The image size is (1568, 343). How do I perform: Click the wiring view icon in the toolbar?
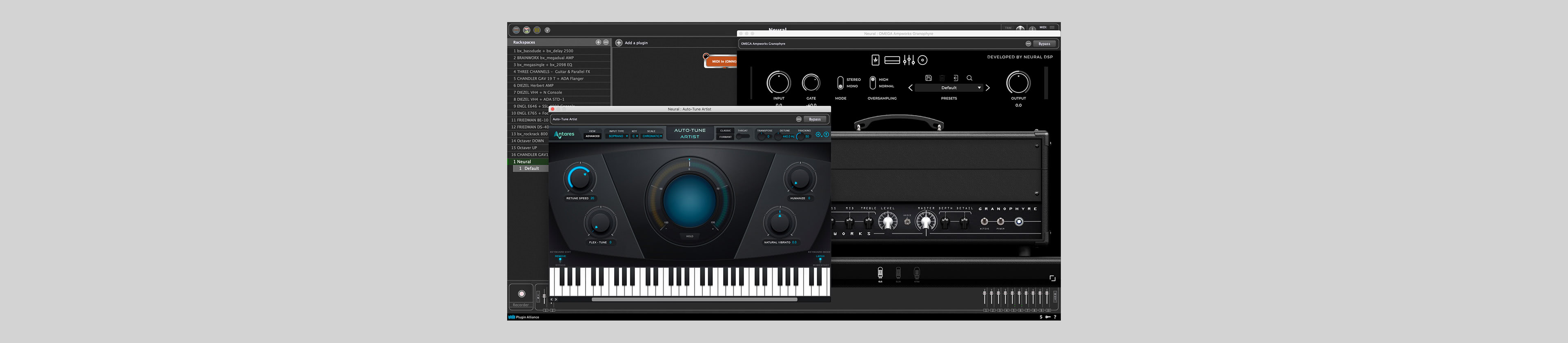pyautogui.click(x=526, y=30)
